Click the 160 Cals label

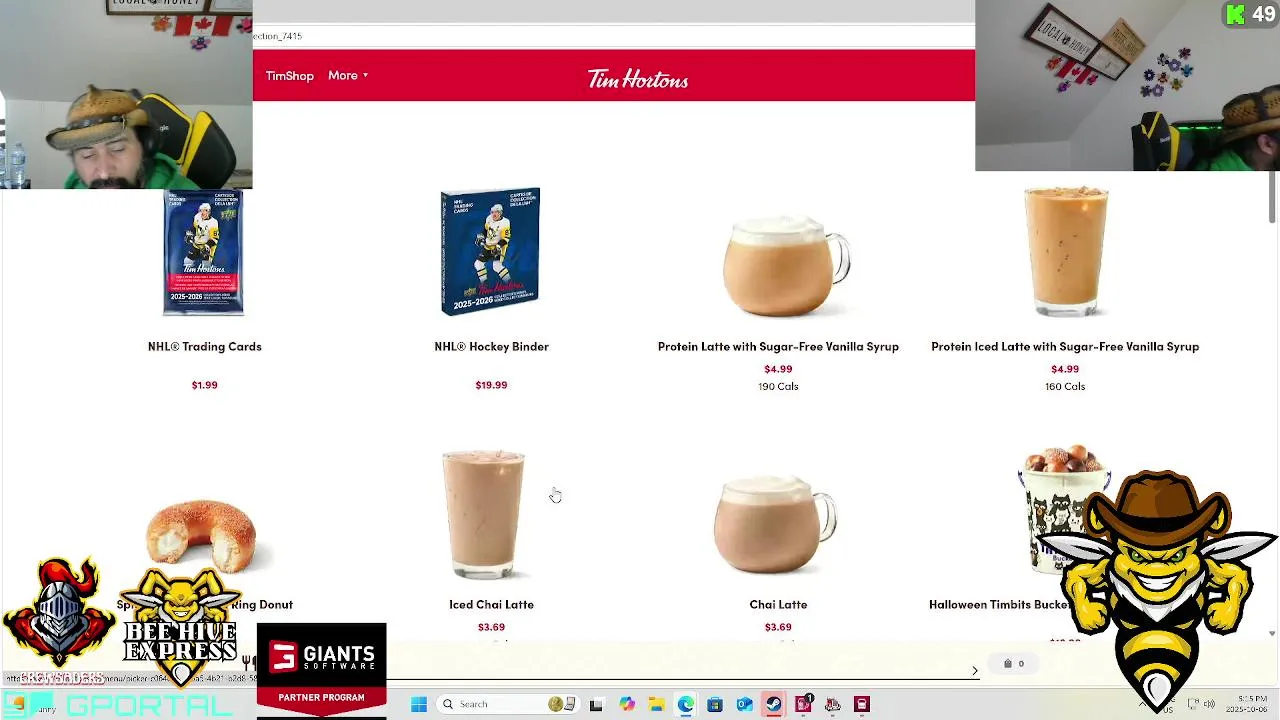(x=1065, y=386)
